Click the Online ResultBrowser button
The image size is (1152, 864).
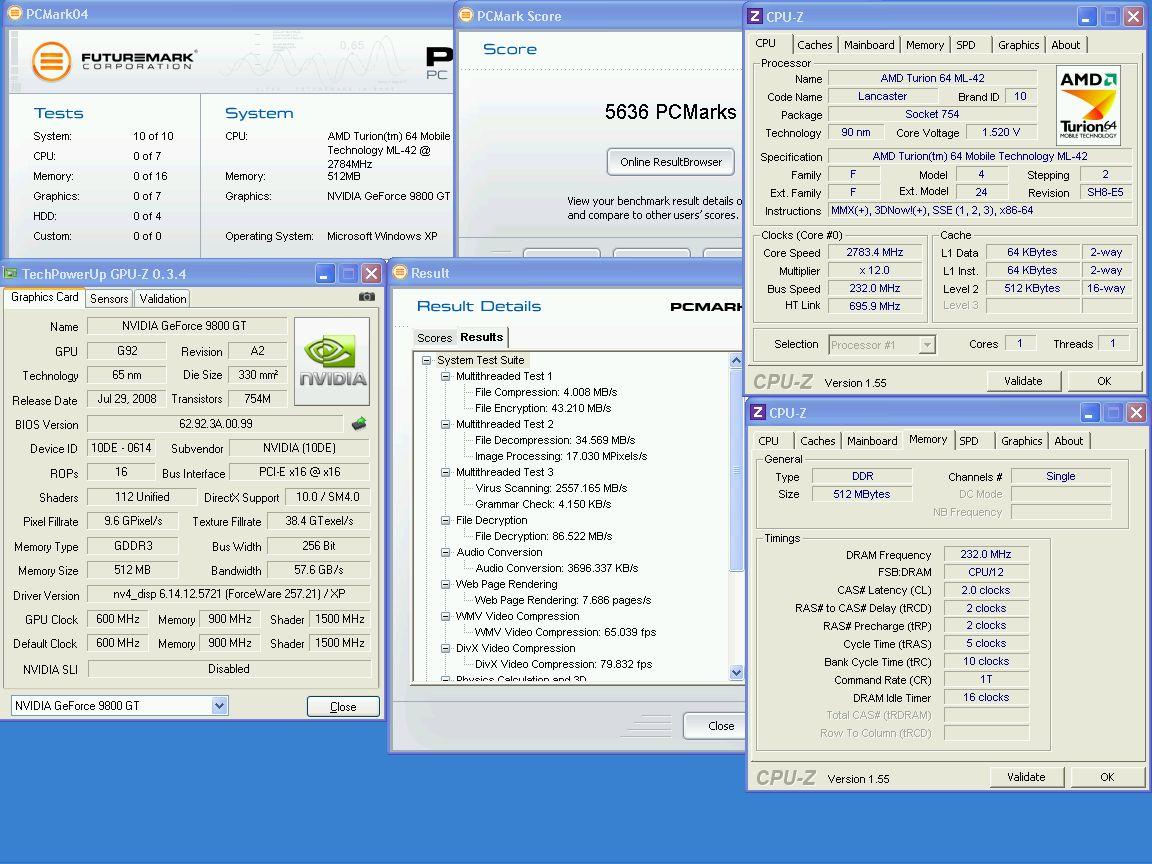pyautogui.click(x=671, y=162)
